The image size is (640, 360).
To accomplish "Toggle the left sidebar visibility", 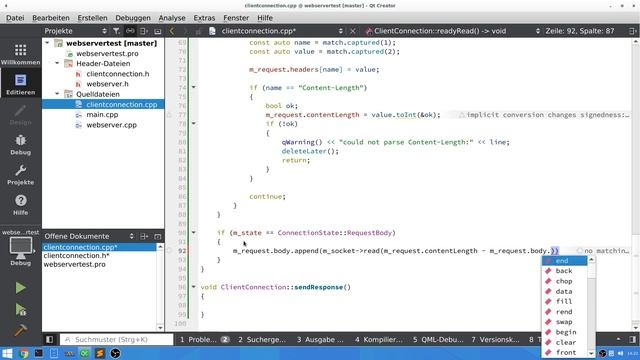I will pyautogui.click(x=49, y=340).
